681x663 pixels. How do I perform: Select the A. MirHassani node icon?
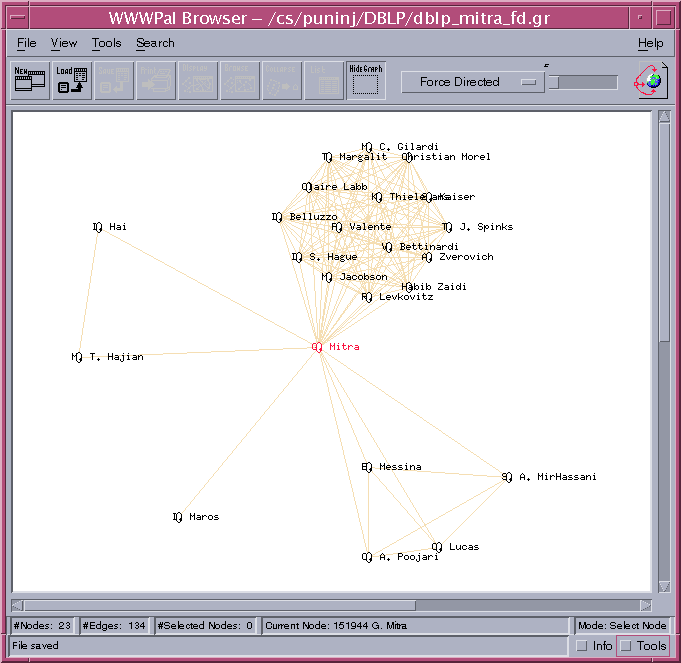pos(507,477)
